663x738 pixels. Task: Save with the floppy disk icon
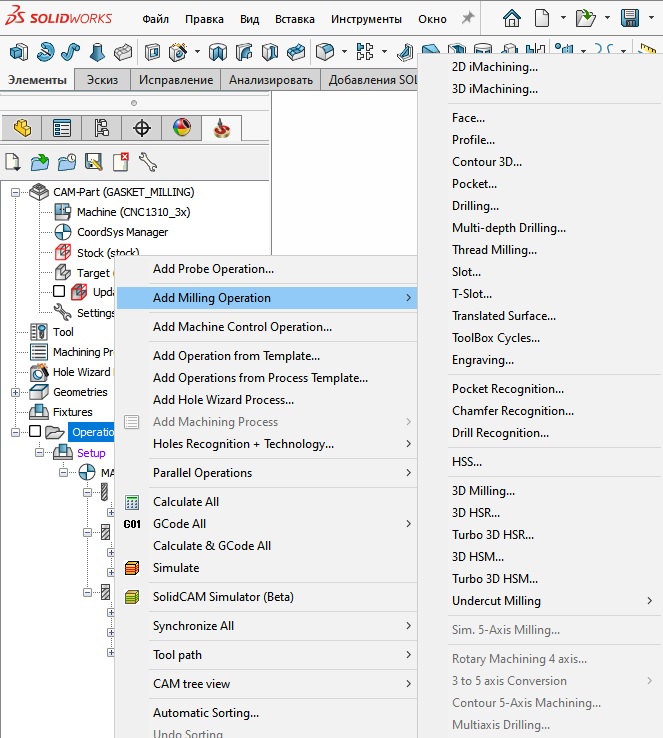coord(630,18)
